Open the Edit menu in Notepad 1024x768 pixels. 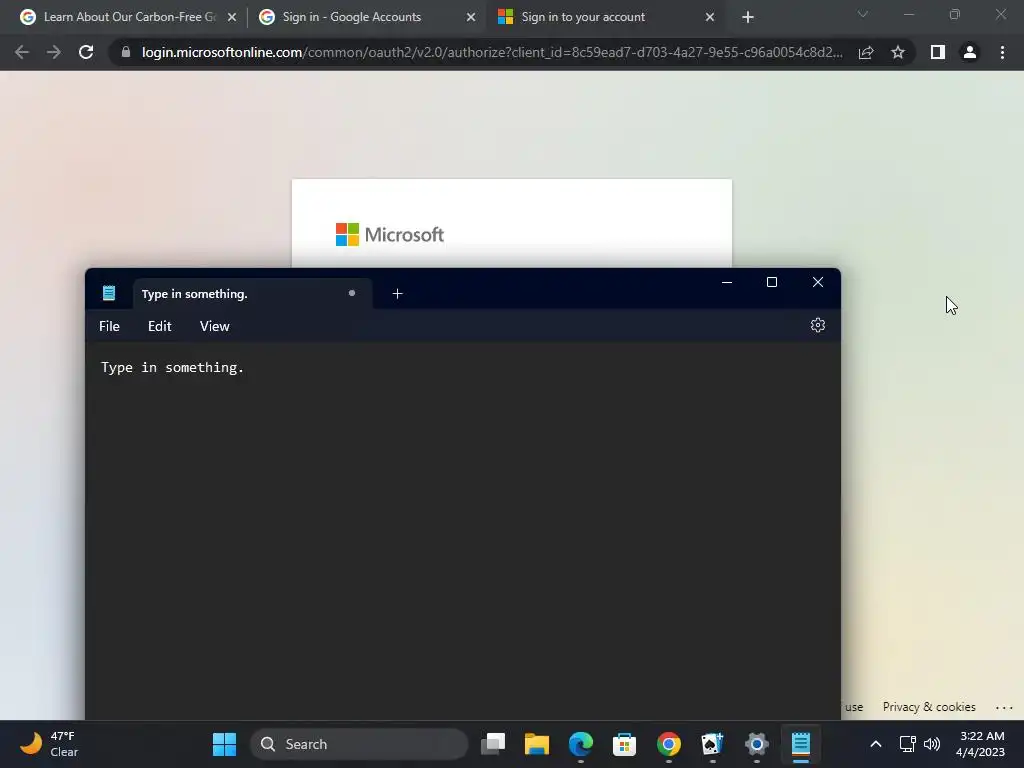(x=159, y=326)
